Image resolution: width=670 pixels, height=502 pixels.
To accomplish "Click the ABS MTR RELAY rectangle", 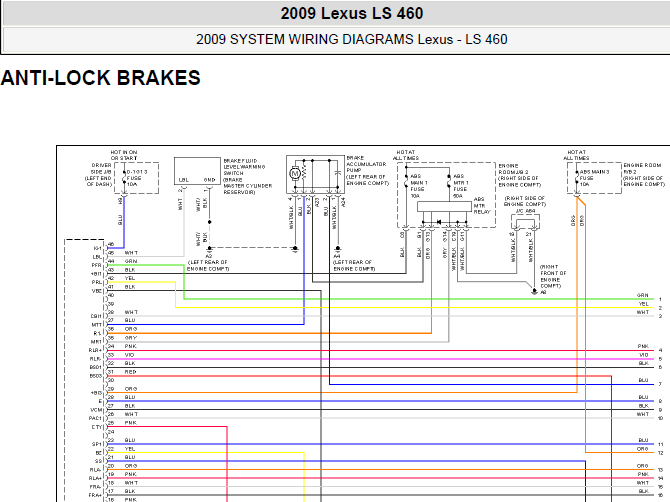I will [444, 206].
